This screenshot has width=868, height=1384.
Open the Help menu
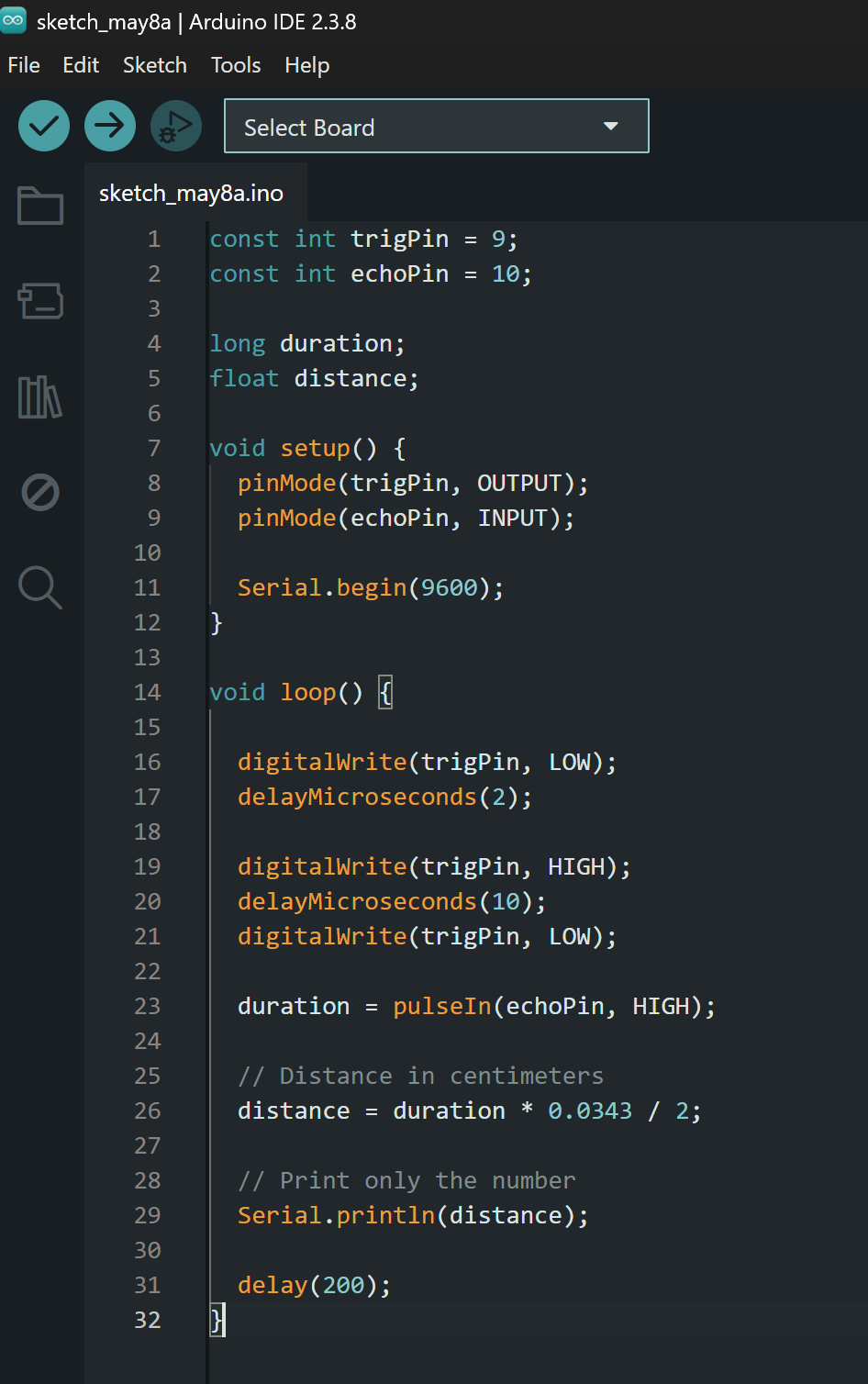[x=306, y=65]
